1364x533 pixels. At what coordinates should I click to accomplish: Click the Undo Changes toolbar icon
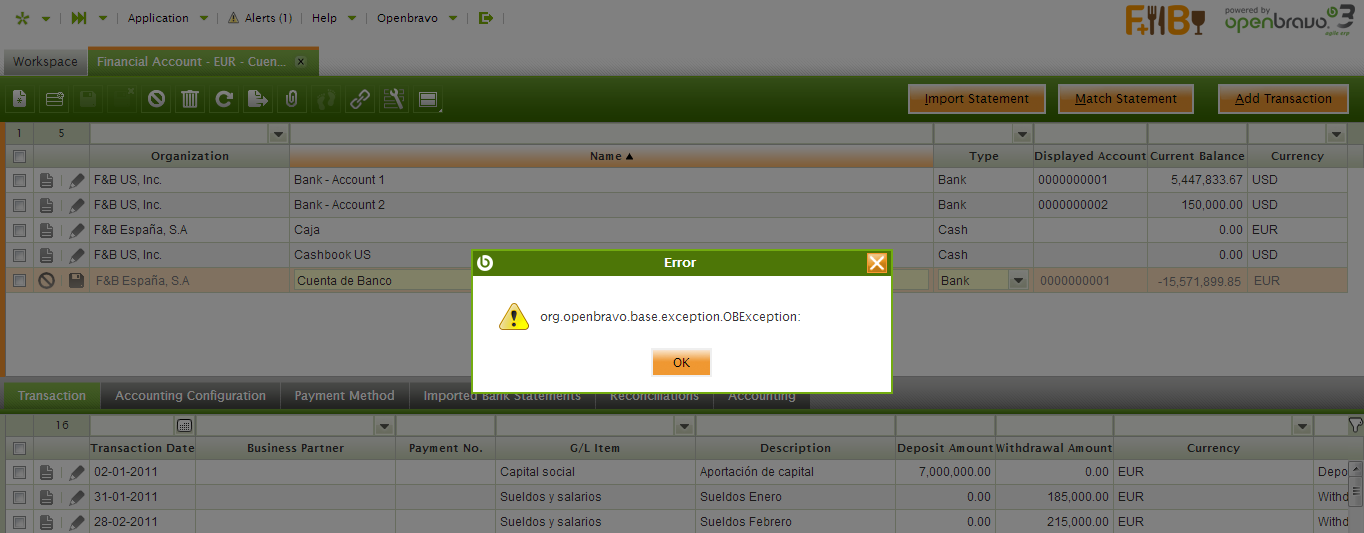click(156, 99)
